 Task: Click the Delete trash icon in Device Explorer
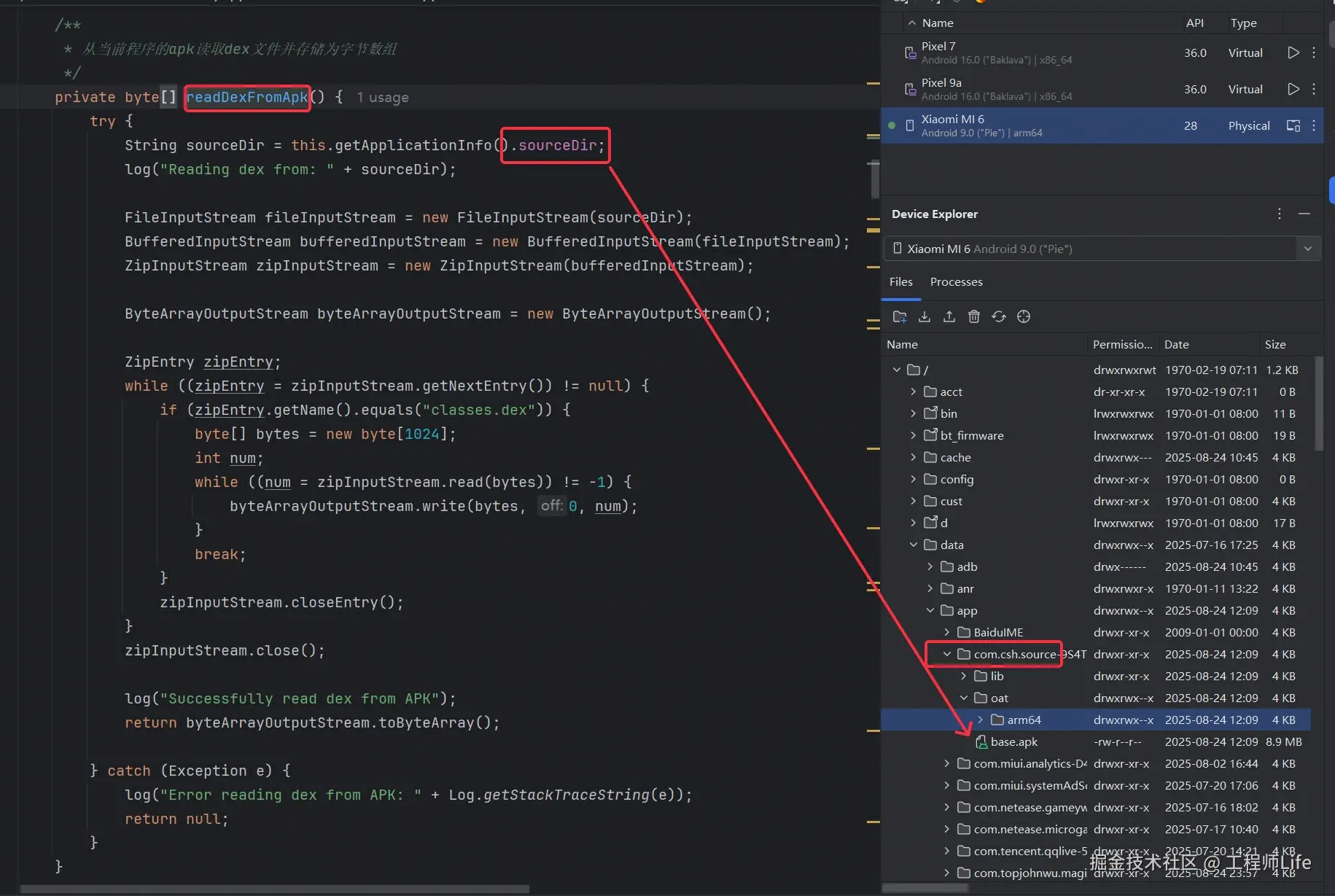click(x=974, y=316)
